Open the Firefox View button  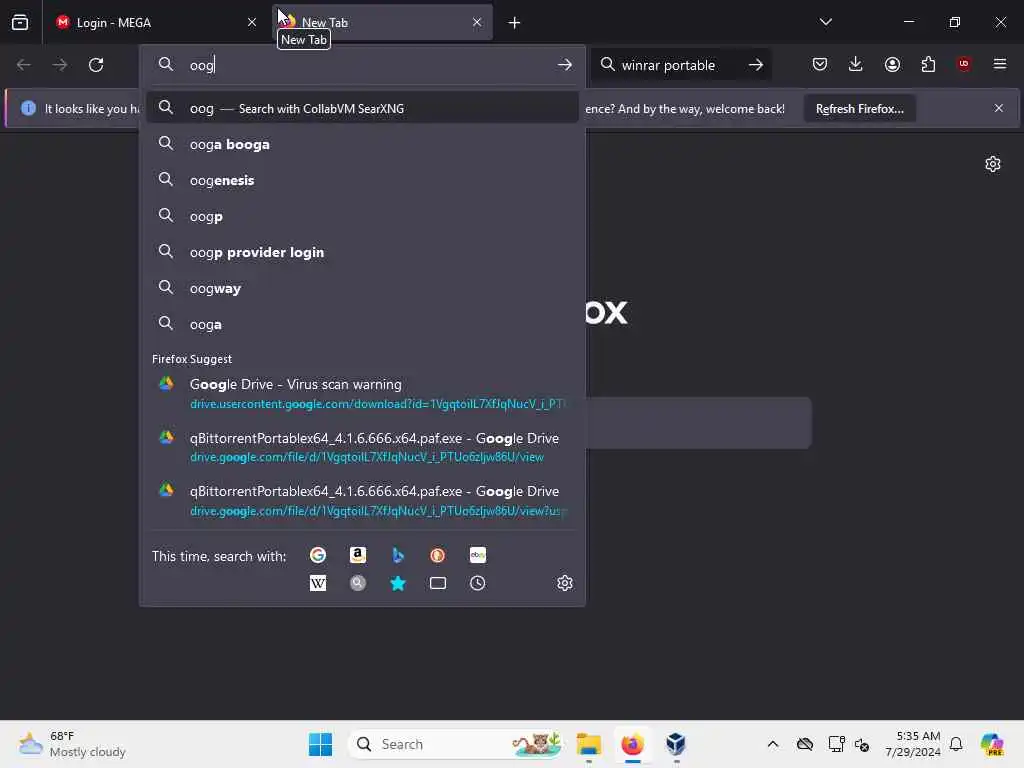pos(20,22)
